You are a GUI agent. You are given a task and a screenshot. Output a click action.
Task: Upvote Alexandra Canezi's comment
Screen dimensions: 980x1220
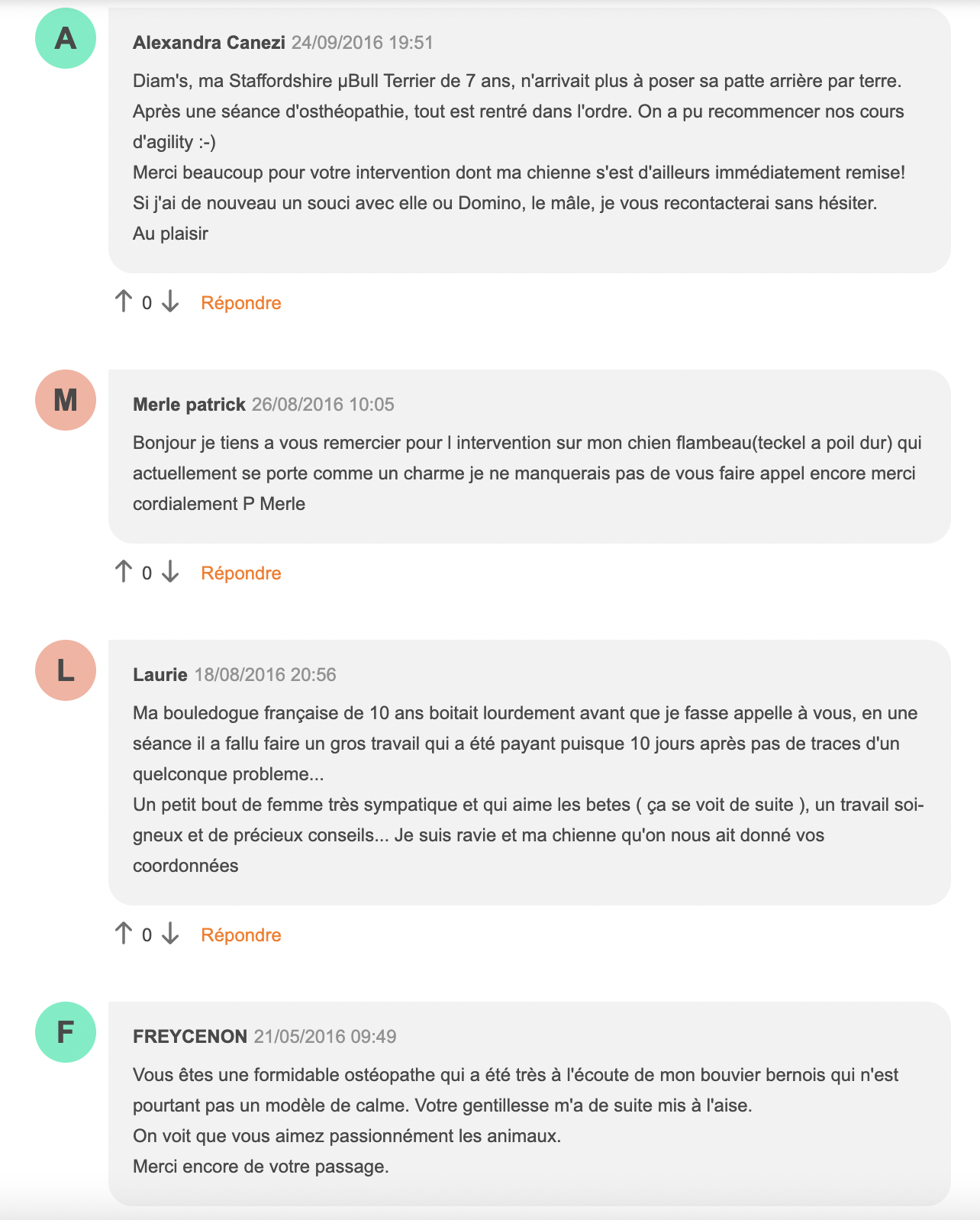pyautogui.click(x=124, y=302)
